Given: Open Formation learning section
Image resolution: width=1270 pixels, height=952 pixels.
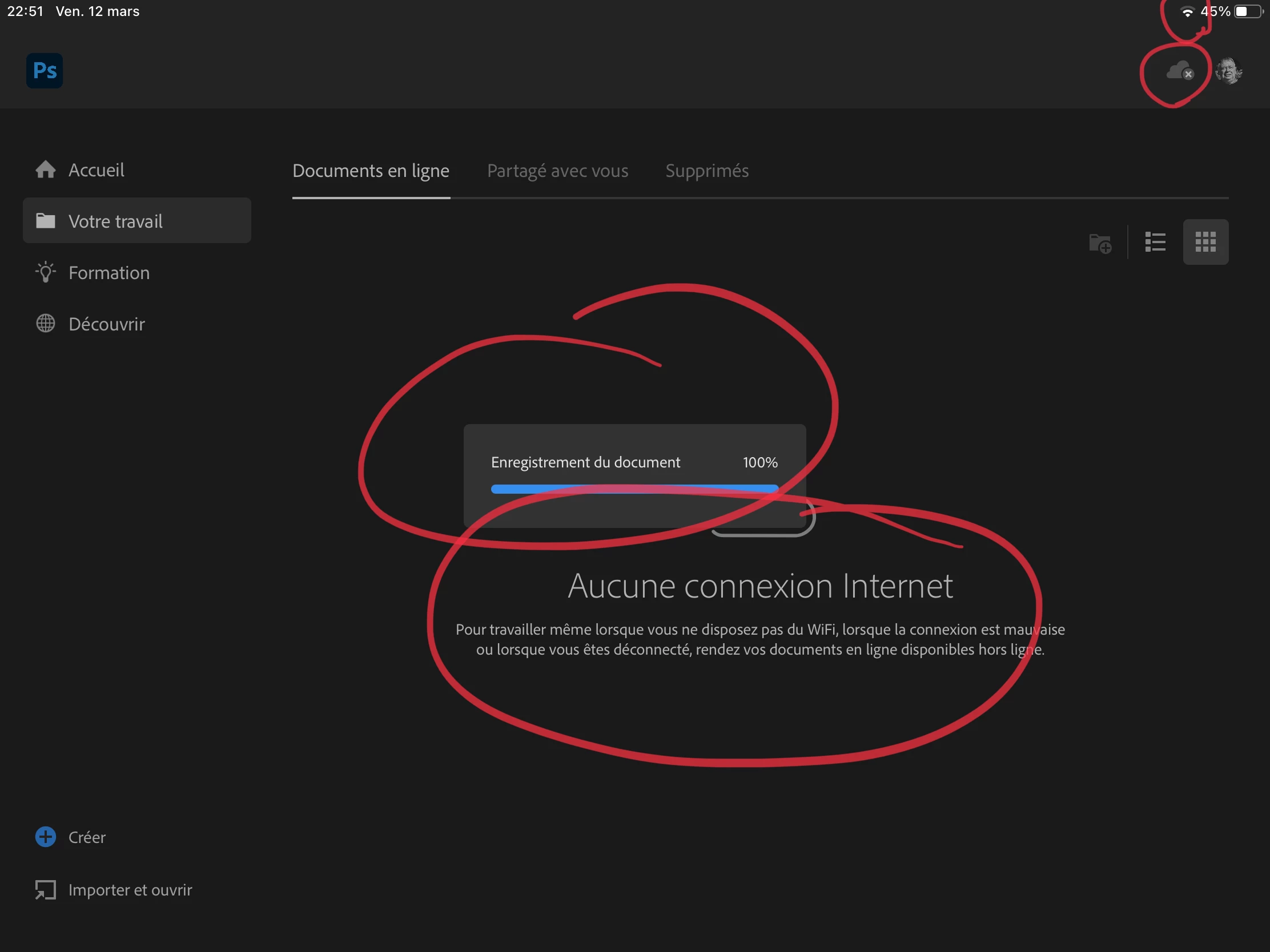Looking at the screenshot, I should pos(108,273).
